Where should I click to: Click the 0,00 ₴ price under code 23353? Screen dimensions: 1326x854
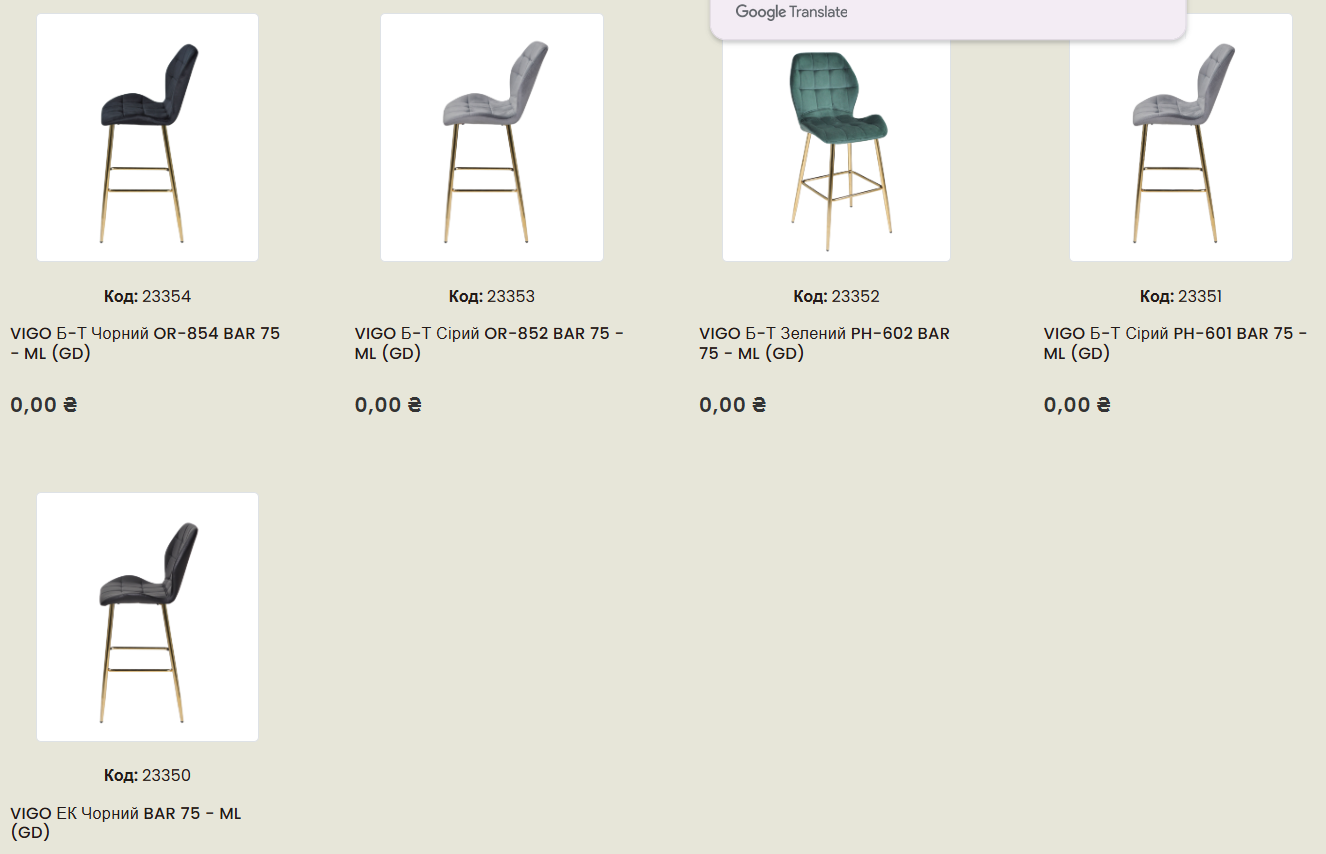pyautogui.click(x=388, y=405)
